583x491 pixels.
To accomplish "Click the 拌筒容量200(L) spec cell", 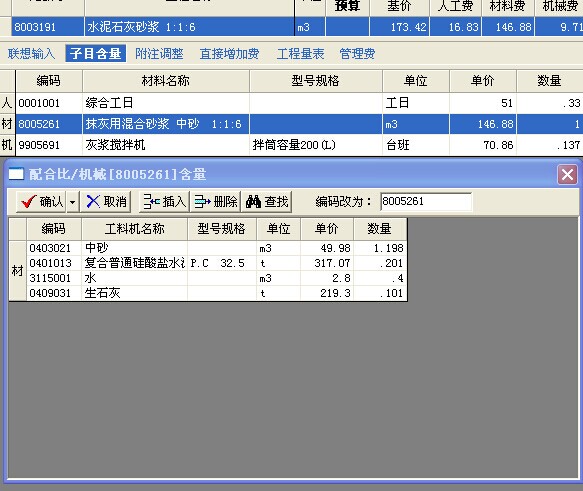I will point(316,145).
